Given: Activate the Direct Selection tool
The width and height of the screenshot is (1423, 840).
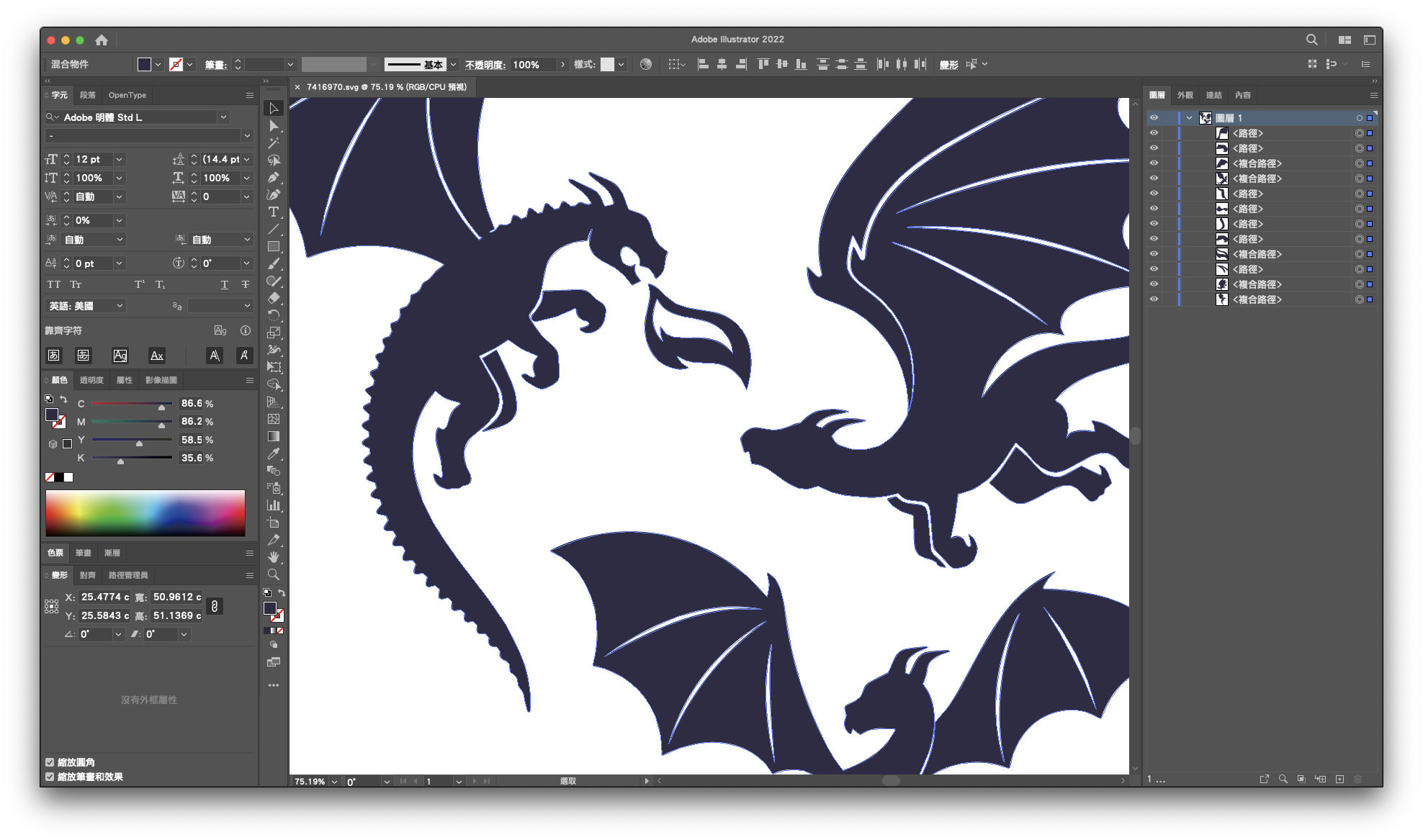Looking at the screenshot, I should tap(274, 126).
